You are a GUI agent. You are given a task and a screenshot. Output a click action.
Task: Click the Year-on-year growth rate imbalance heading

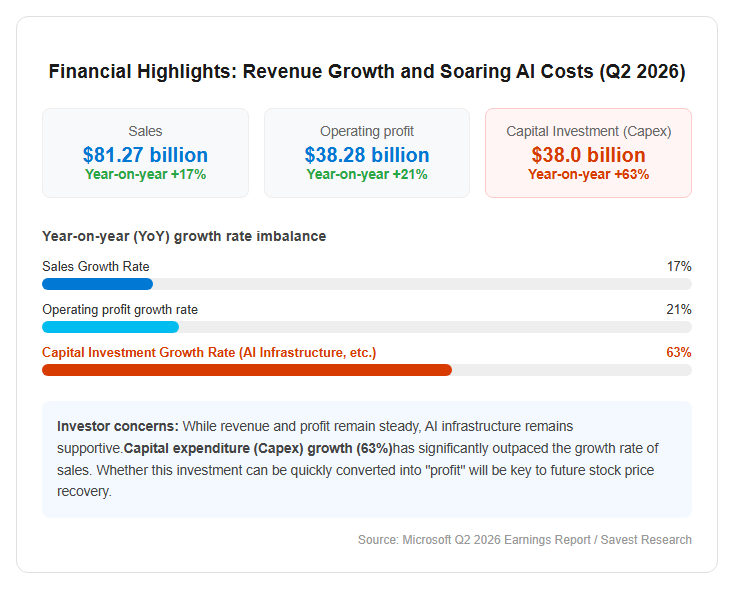click(x=184, y=236)
